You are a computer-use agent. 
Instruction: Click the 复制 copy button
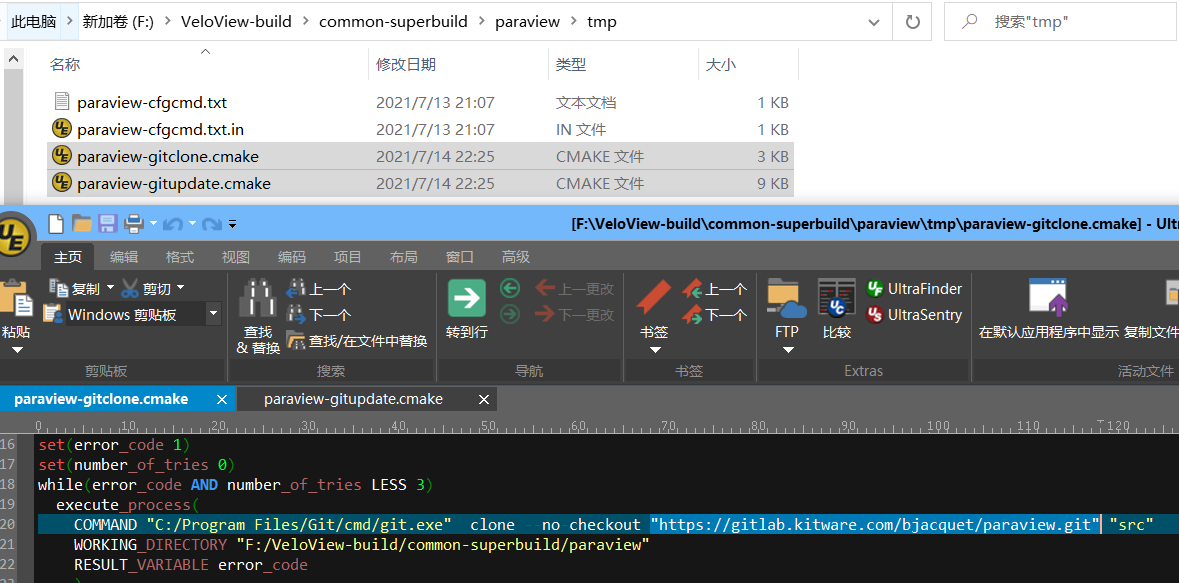tap(75, 288)
